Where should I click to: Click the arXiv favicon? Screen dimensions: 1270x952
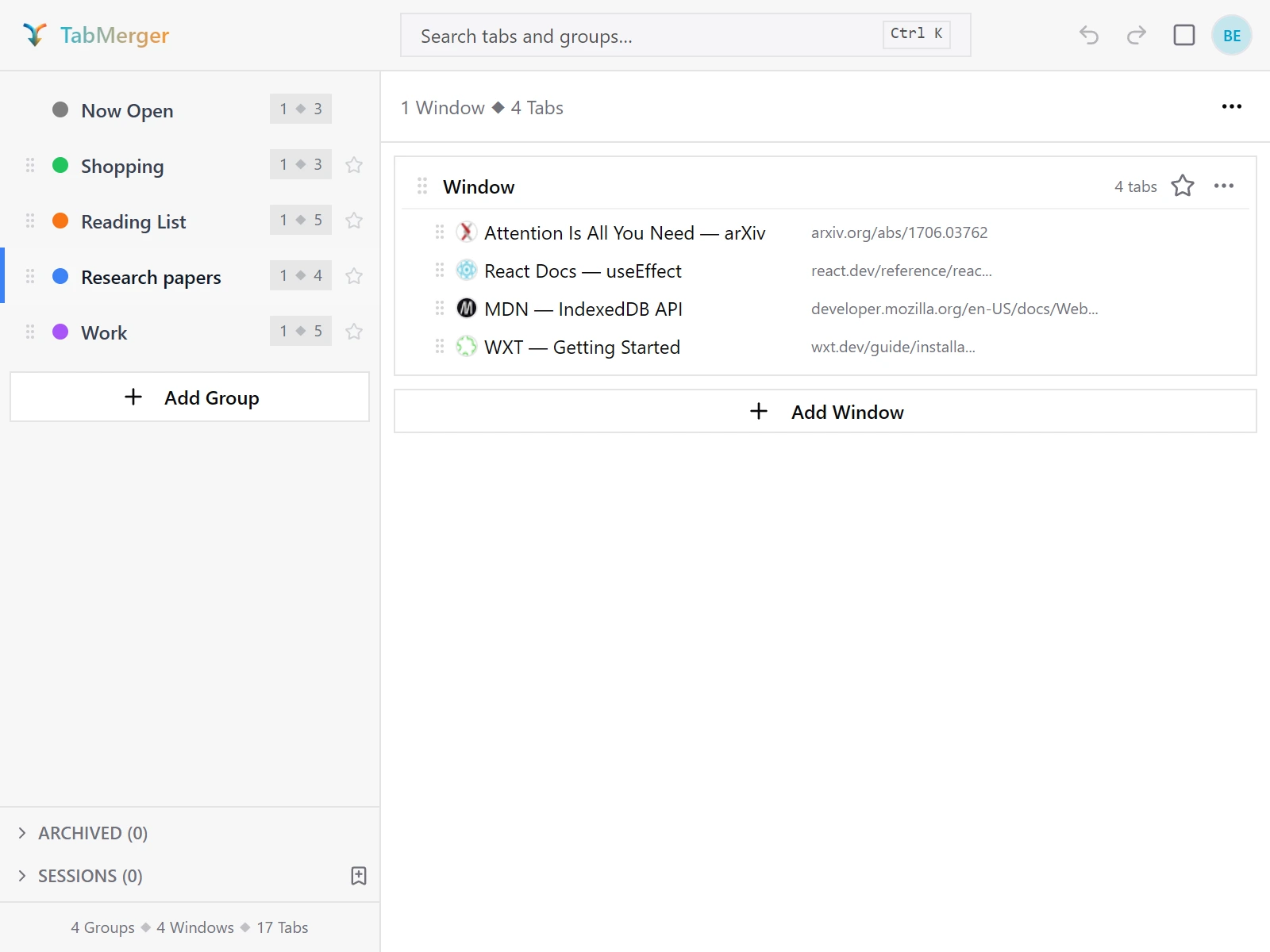coord(467,232)
